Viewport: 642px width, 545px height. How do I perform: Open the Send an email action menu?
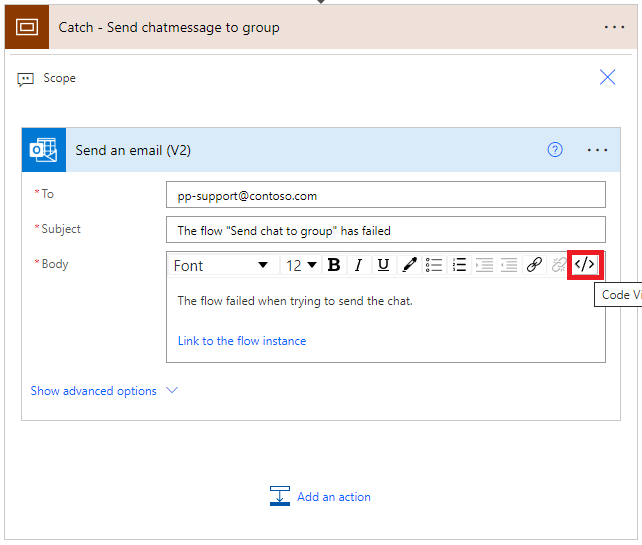tap(598, 150)
